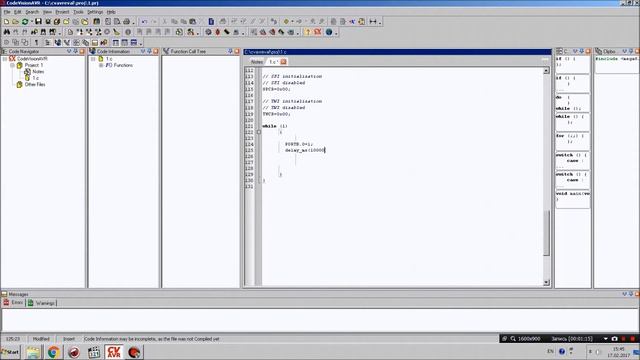The height and width of the screenshot is (360, 640).
Task: Click the camera icon in recorder bar
Action: pyautogui.click(x=615, y=338)
